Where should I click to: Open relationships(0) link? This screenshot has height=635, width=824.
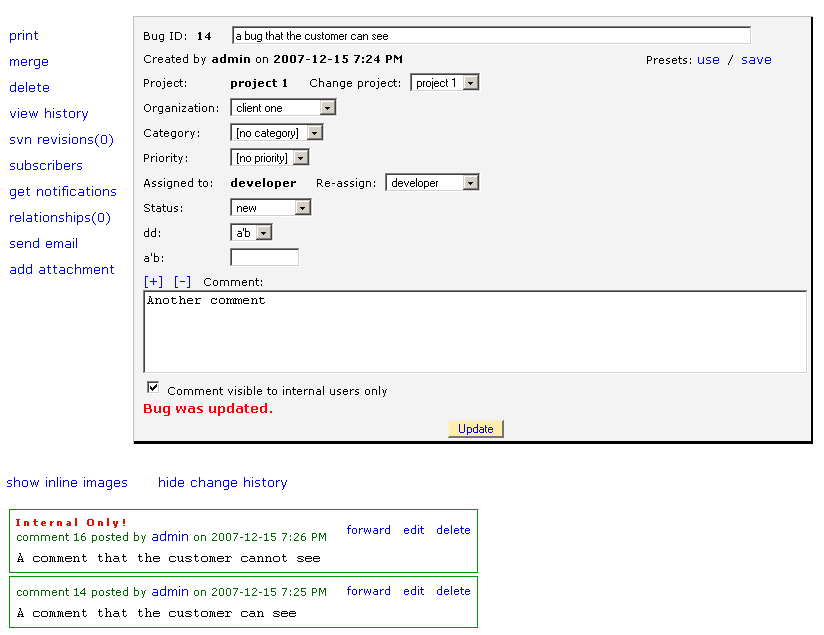(x=60, y=218)
